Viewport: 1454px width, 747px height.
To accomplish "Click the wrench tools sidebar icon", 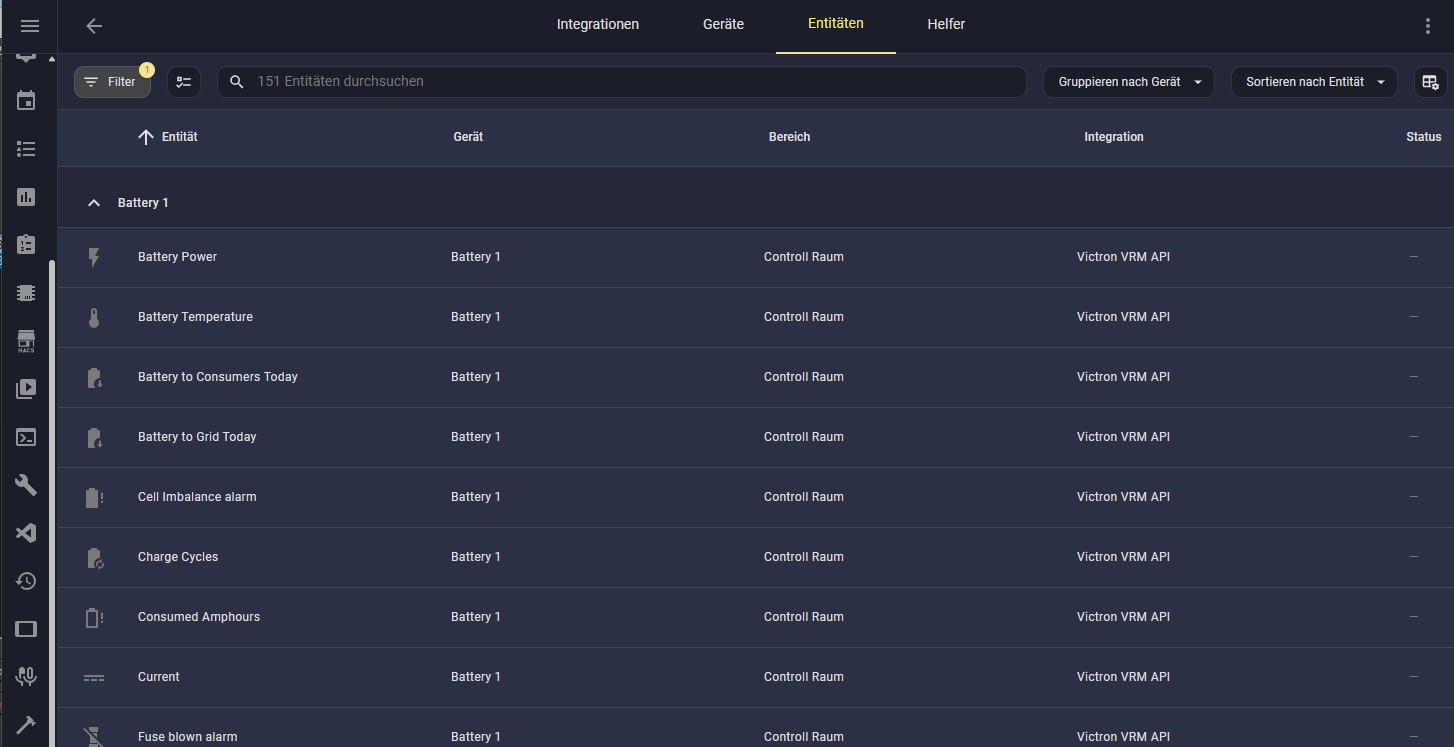I will coord(27,485).
